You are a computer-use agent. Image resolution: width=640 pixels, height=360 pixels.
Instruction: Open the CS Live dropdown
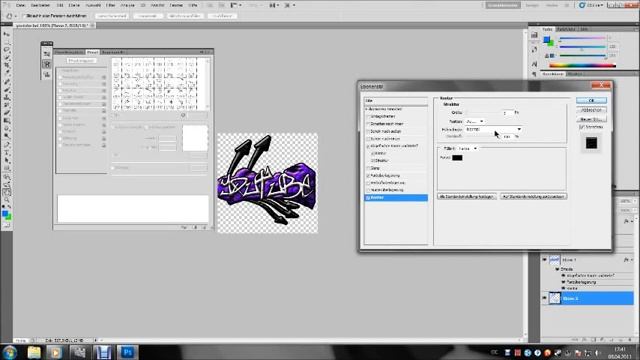click(591, 5)
